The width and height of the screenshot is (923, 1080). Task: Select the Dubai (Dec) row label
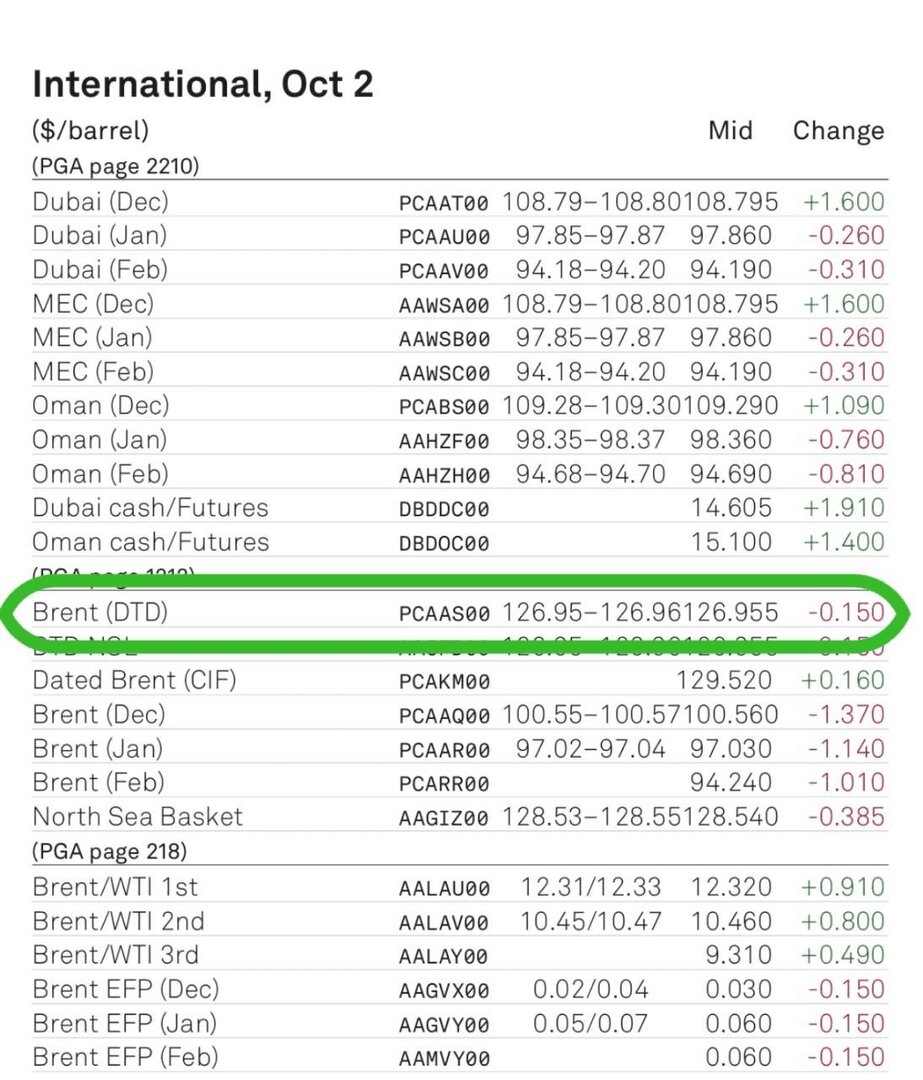coord(101,202)
